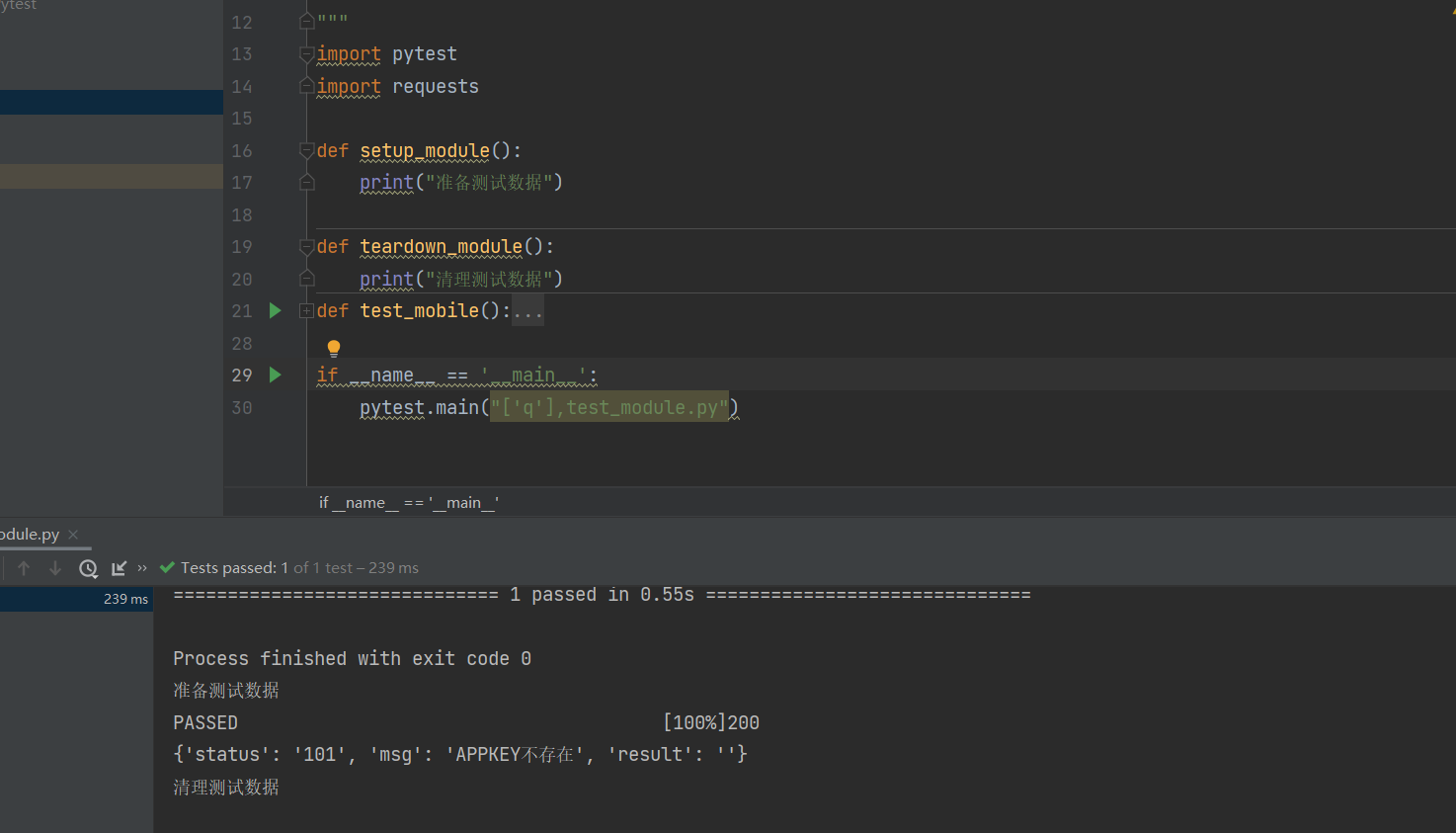Click the if __name__ == '__main__' code line

coord(456,375)
